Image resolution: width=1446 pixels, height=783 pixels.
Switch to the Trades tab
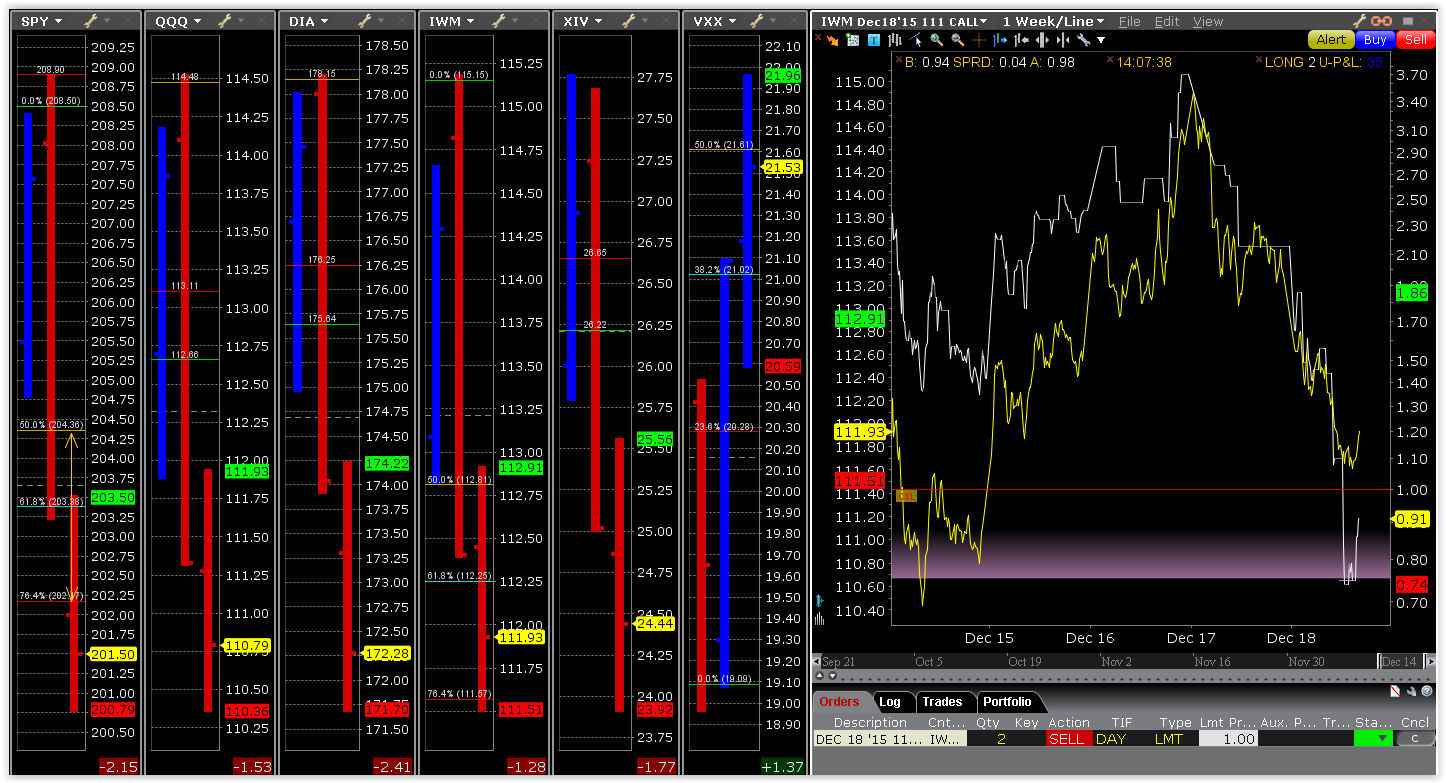coord(942,701)
